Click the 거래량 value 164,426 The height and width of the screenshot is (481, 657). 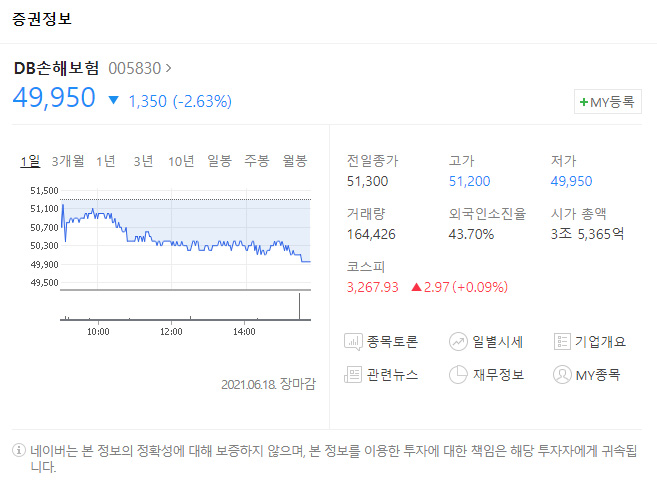(x=371, y=234)
